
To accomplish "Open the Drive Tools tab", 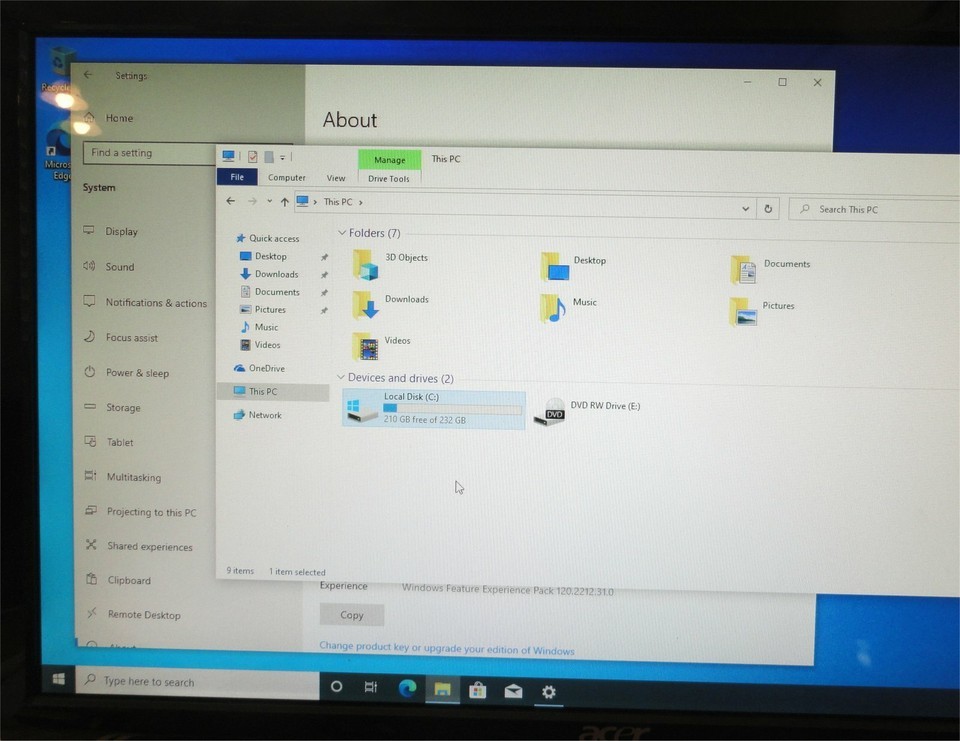I will 389,179.
